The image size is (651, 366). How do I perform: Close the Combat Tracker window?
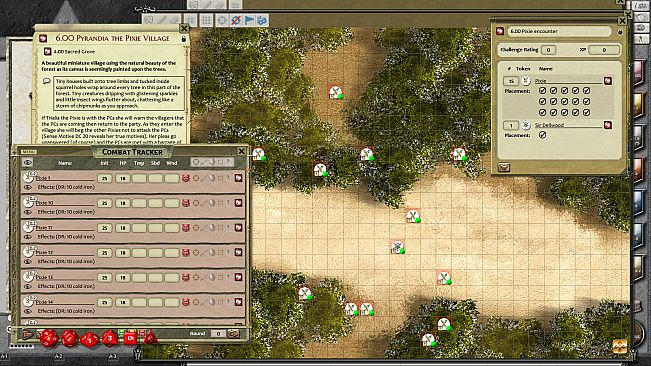(x=242, y=151)
